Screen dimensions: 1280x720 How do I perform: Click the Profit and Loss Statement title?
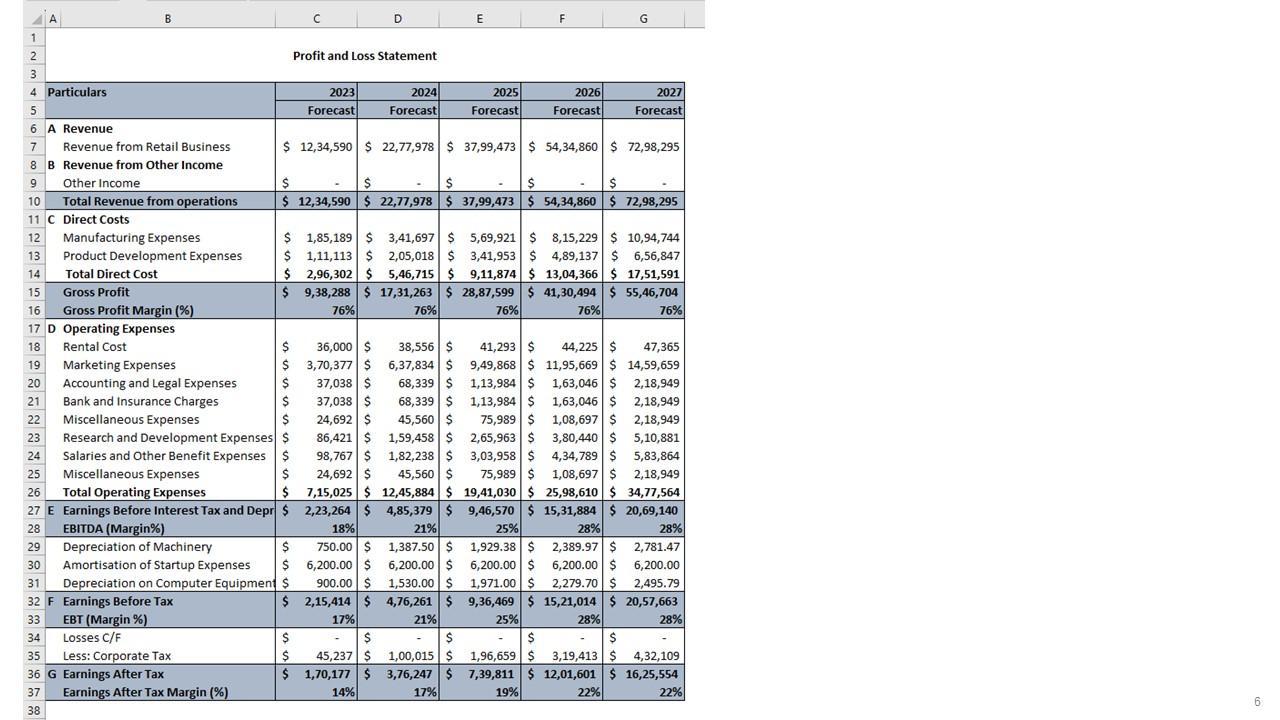click(x=364, y=56)
